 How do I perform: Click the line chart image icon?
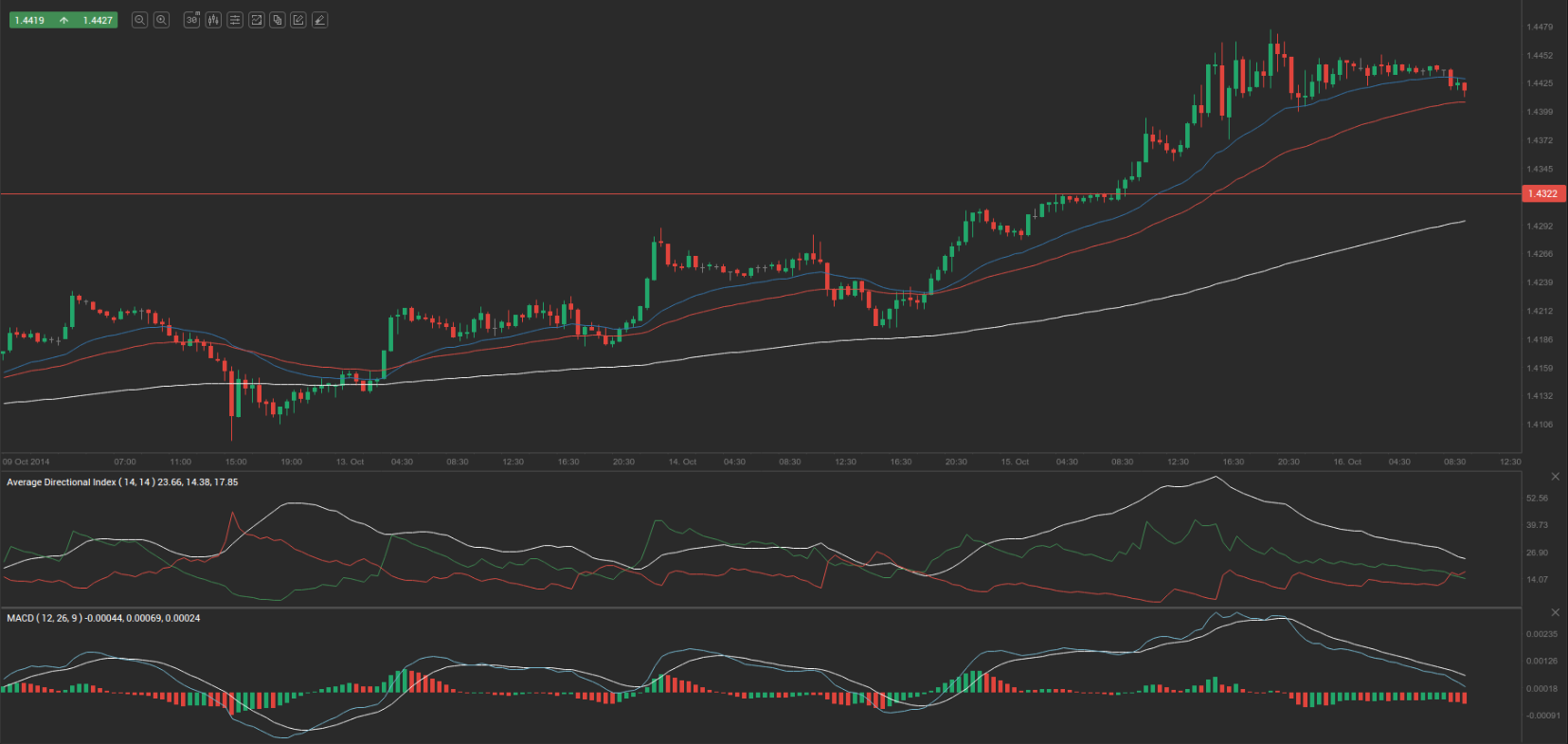[256, 20]
